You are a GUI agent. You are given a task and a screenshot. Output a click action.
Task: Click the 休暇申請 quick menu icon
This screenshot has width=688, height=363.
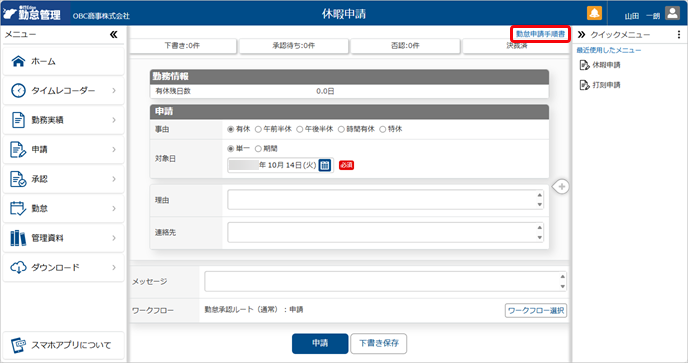tap(584, 65)
